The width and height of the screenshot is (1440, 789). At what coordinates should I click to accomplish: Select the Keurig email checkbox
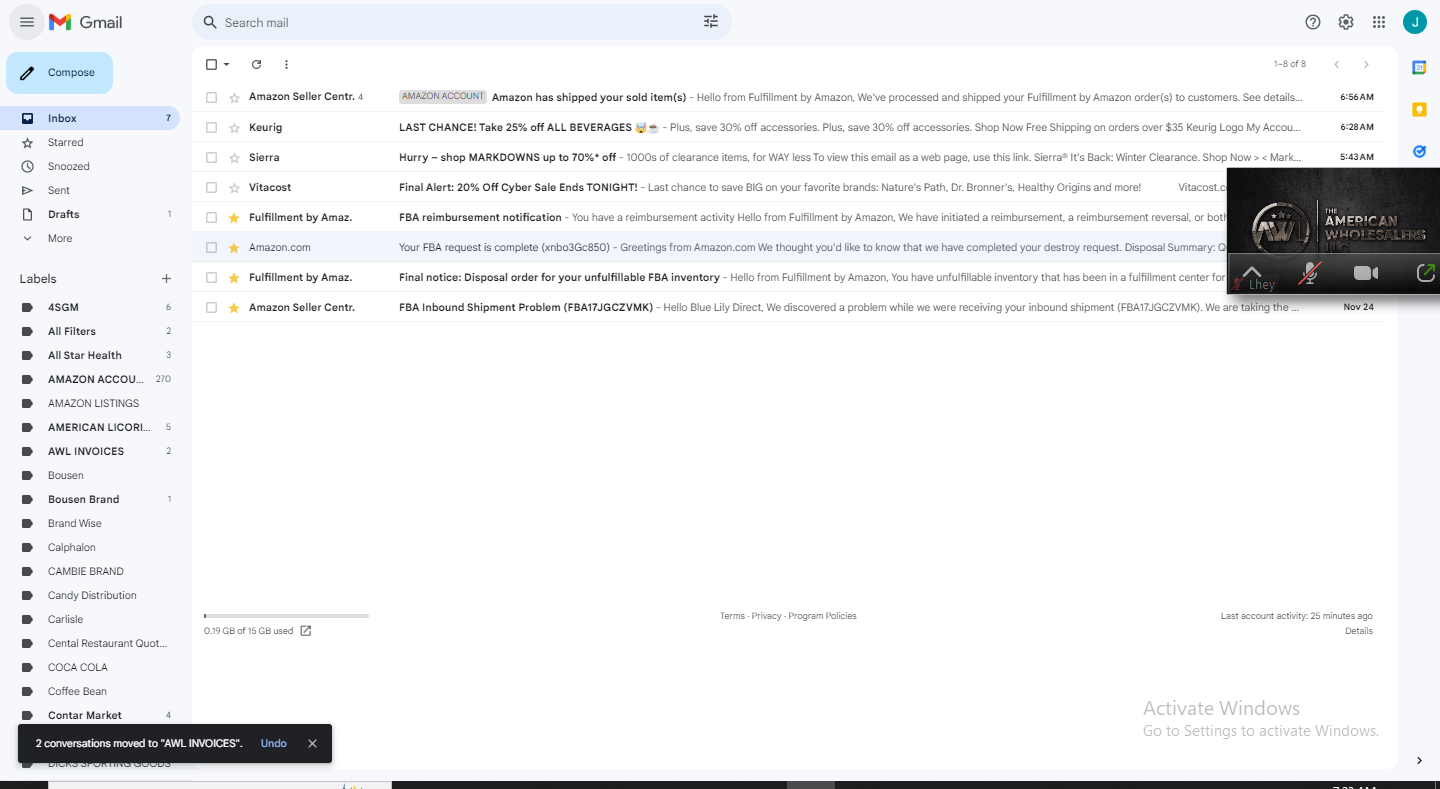[x=211, y=128]
